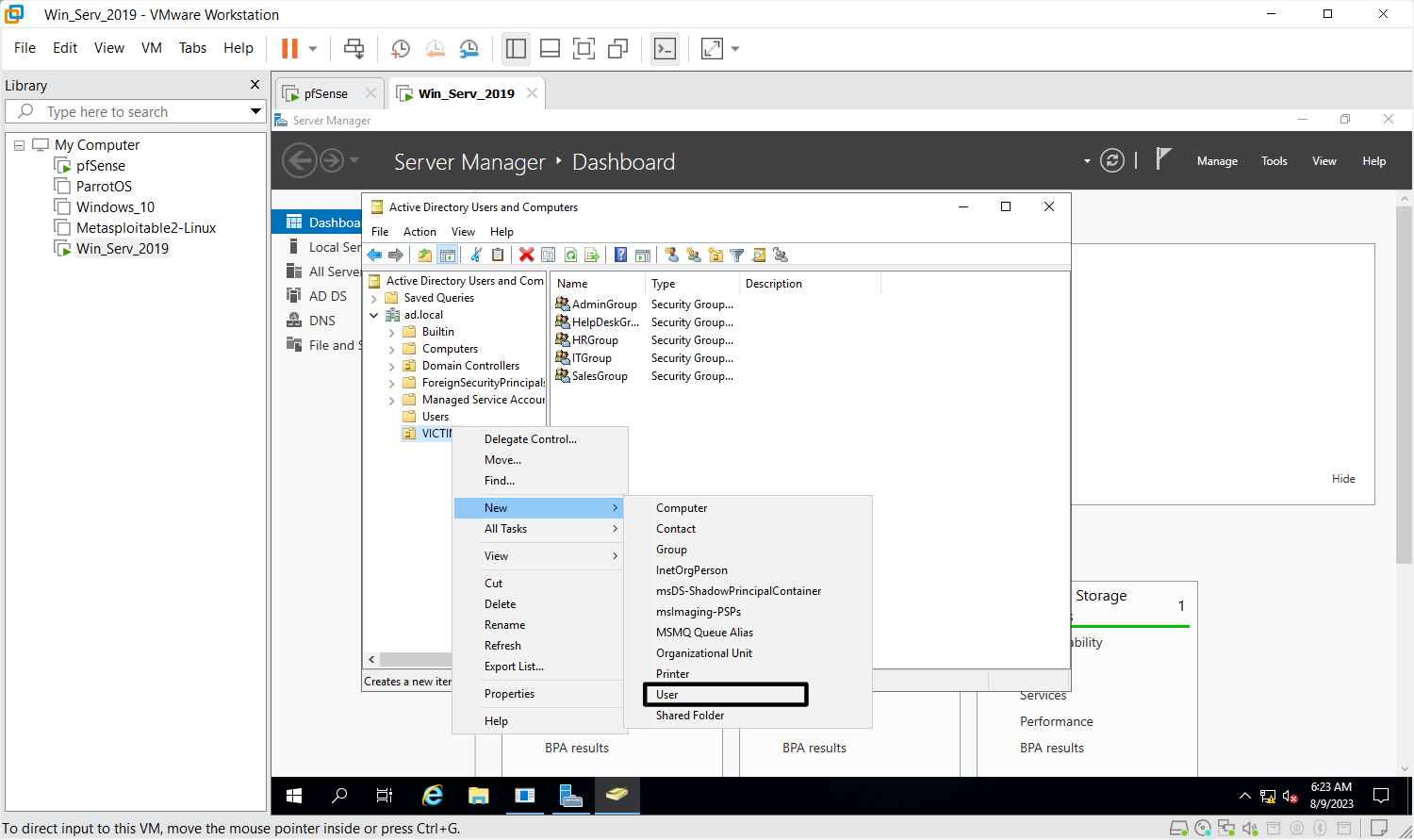Click the VMware Unity mode icon
1414x840 pixels.
tap(618, 49)
